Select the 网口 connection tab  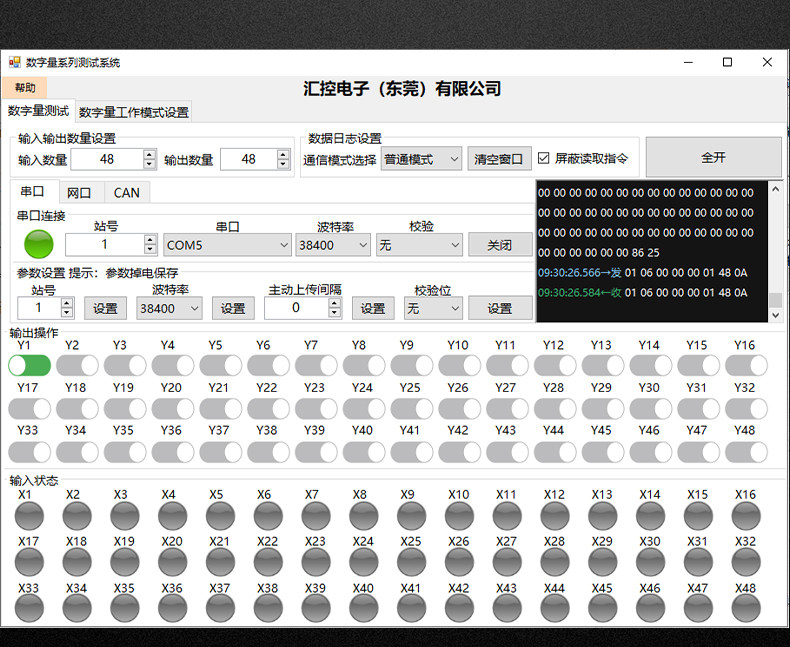click(x=79, y=193)
